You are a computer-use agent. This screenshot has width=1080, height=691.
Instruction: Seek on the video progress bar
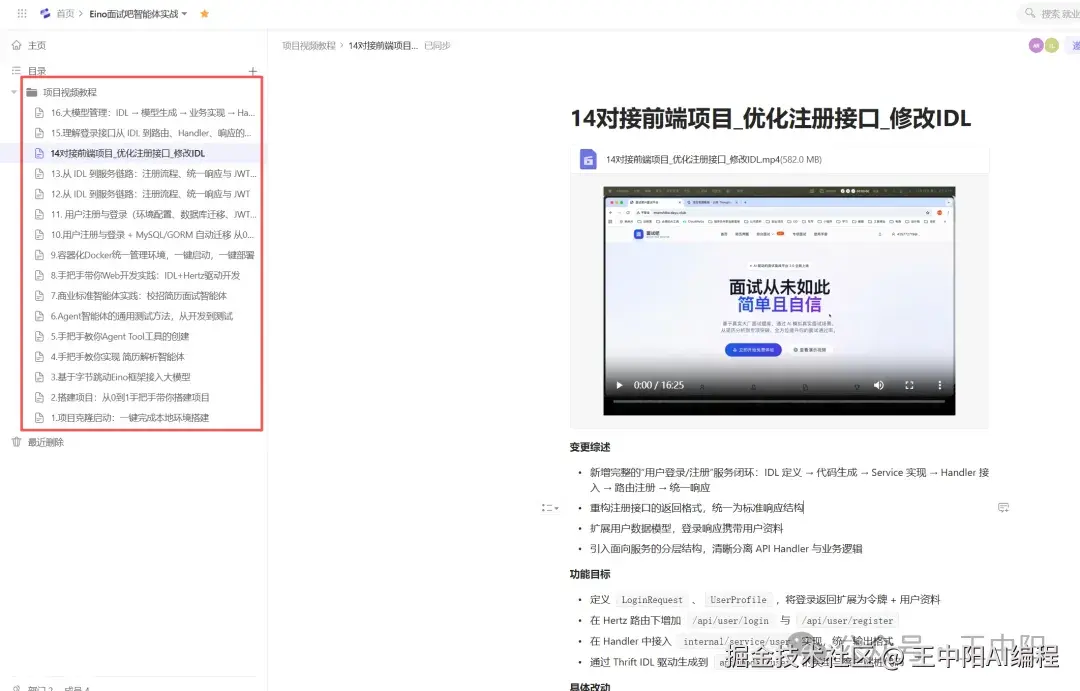coord(779,400)
